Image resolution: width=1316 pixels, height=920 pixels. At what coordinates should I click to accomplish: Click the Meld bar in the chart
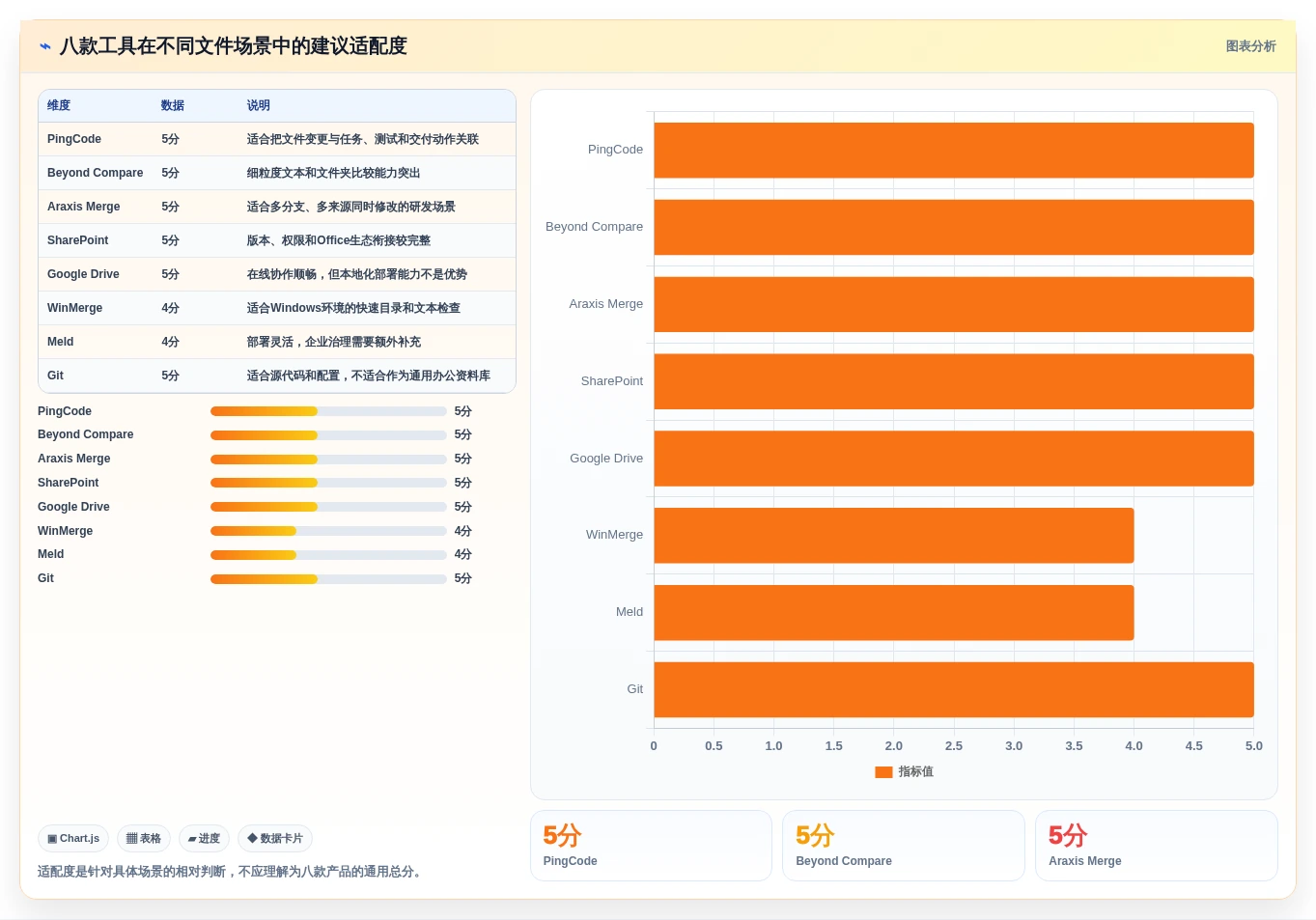point(894,612)
